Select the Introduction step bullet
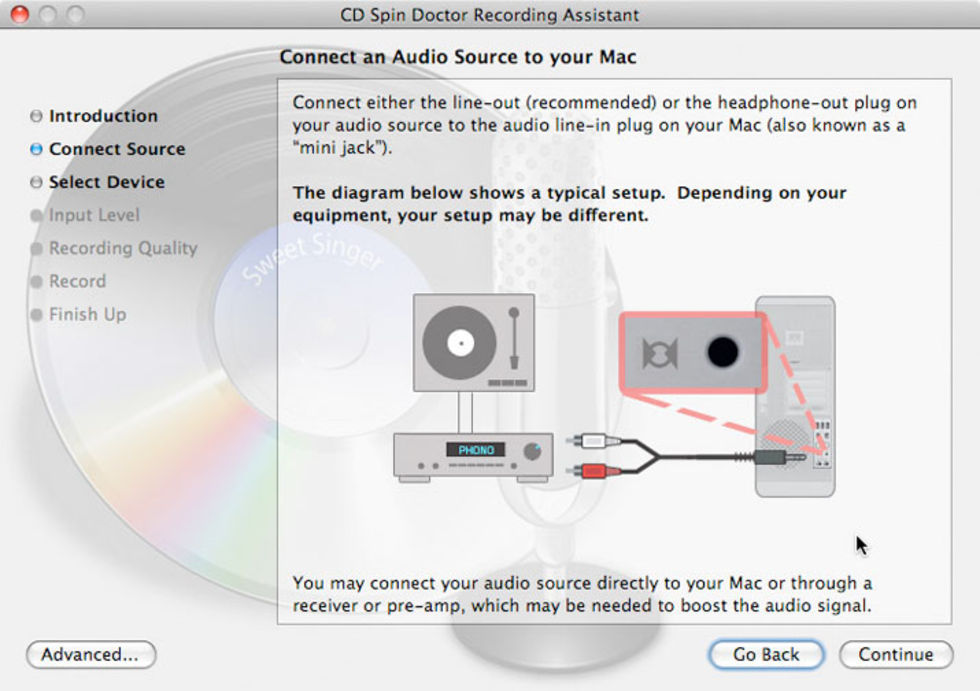 [x=36, y=116]
